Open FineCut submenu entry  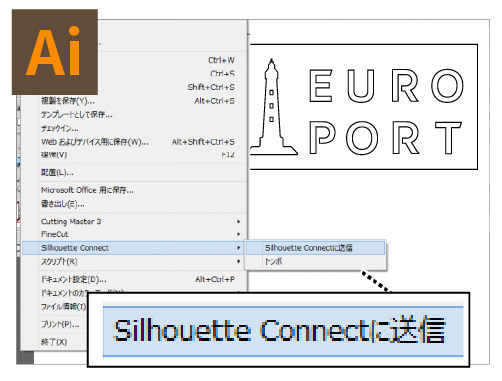click(x=133, y=234)
